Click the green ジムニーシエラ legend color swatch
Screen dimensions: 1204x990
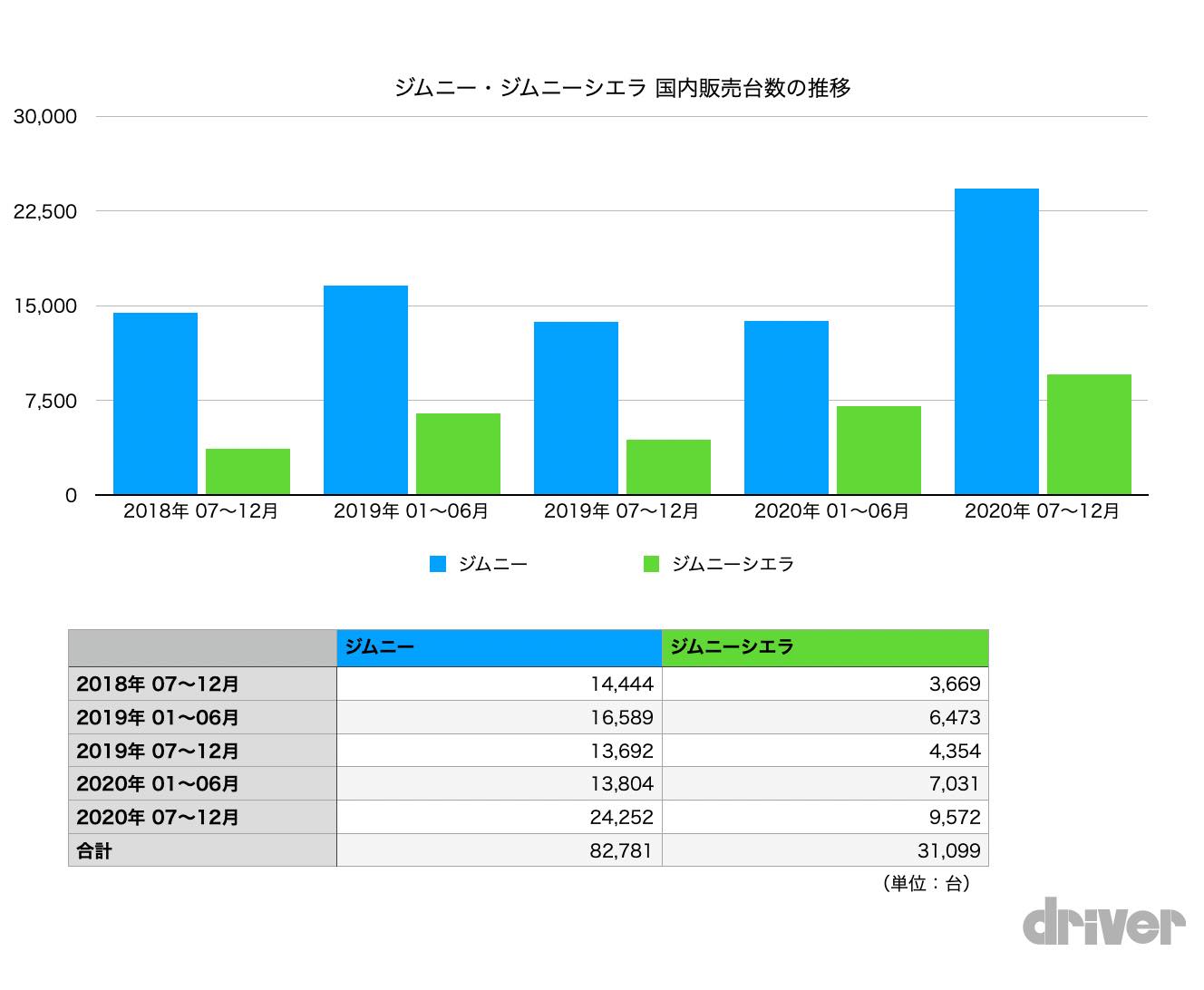coord(651,564)
